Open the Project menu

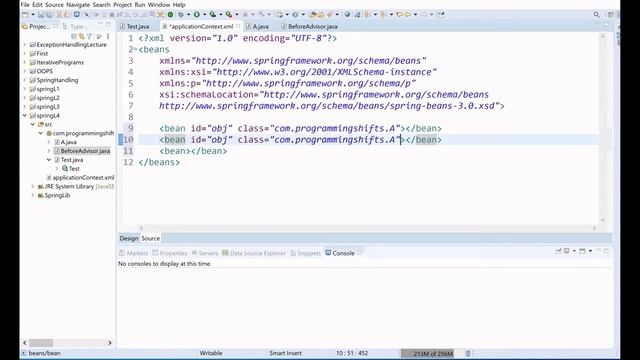tap(122, 5)
